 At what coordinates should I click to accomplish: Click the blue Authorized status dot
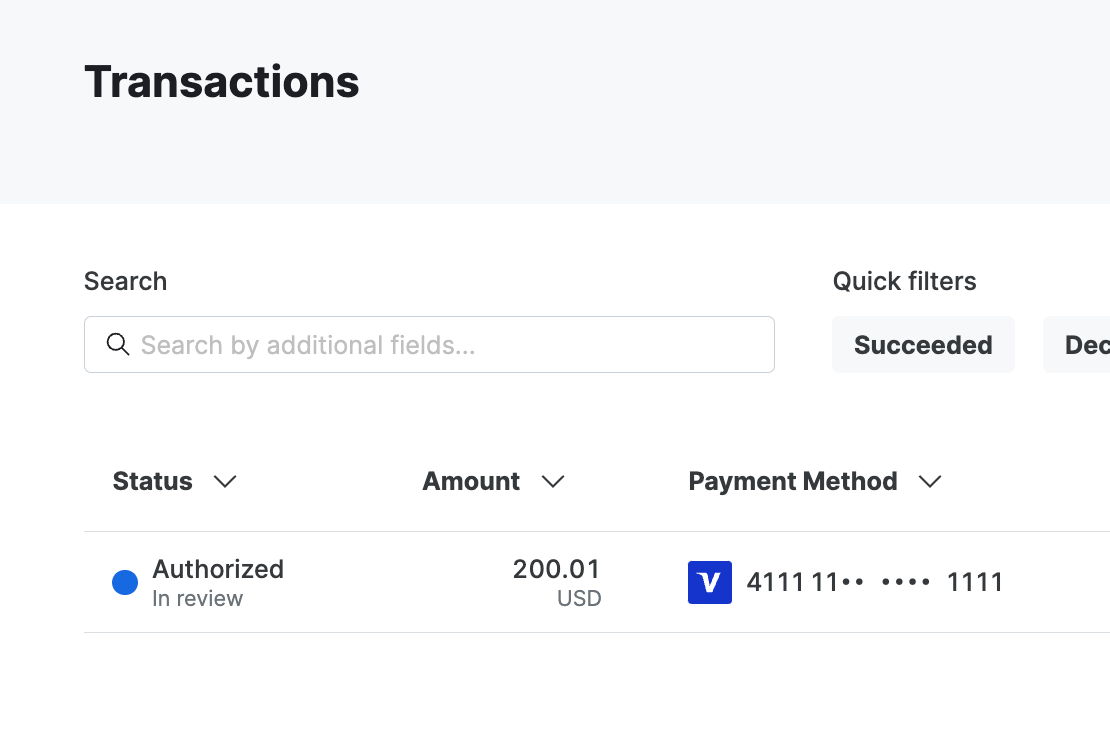tap(124, 582)
